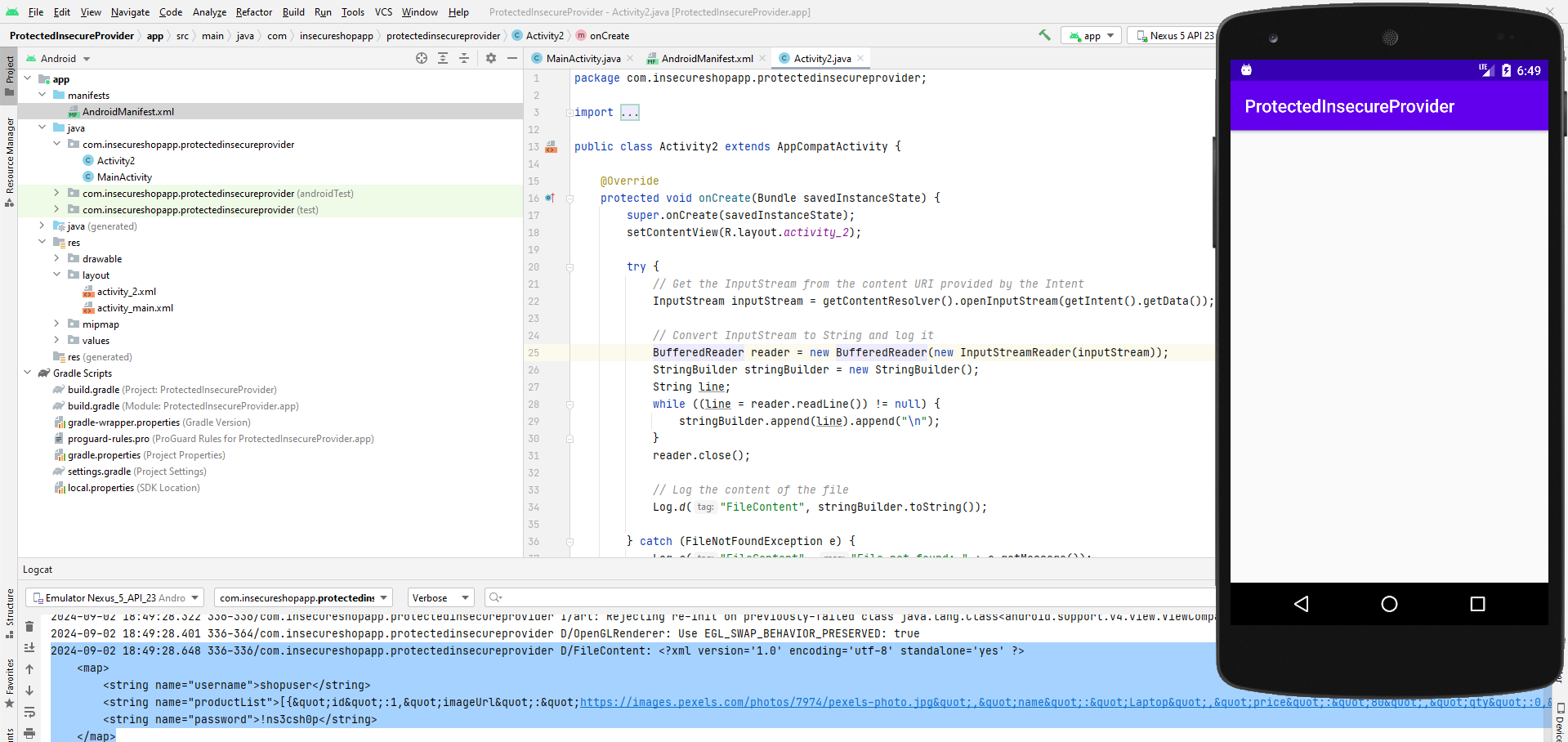
Task: Open the Refactor menu
Action: [x=253, y=11]
